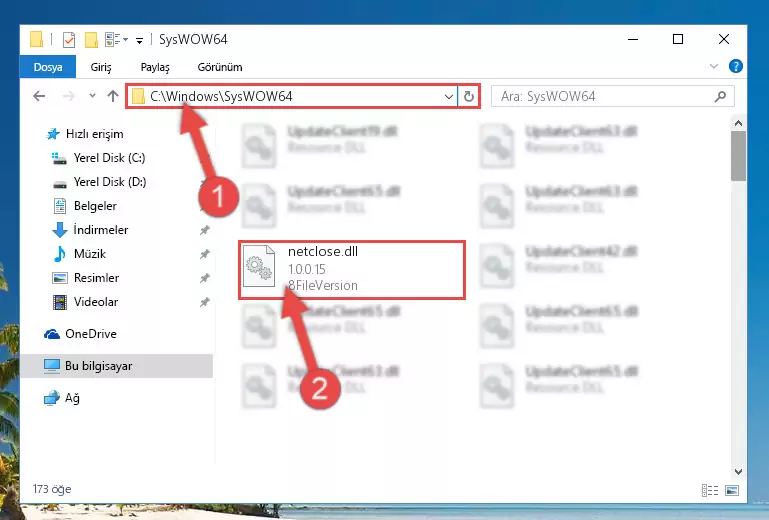Select Hızlı erişim in navigation pane

(94, 134)
